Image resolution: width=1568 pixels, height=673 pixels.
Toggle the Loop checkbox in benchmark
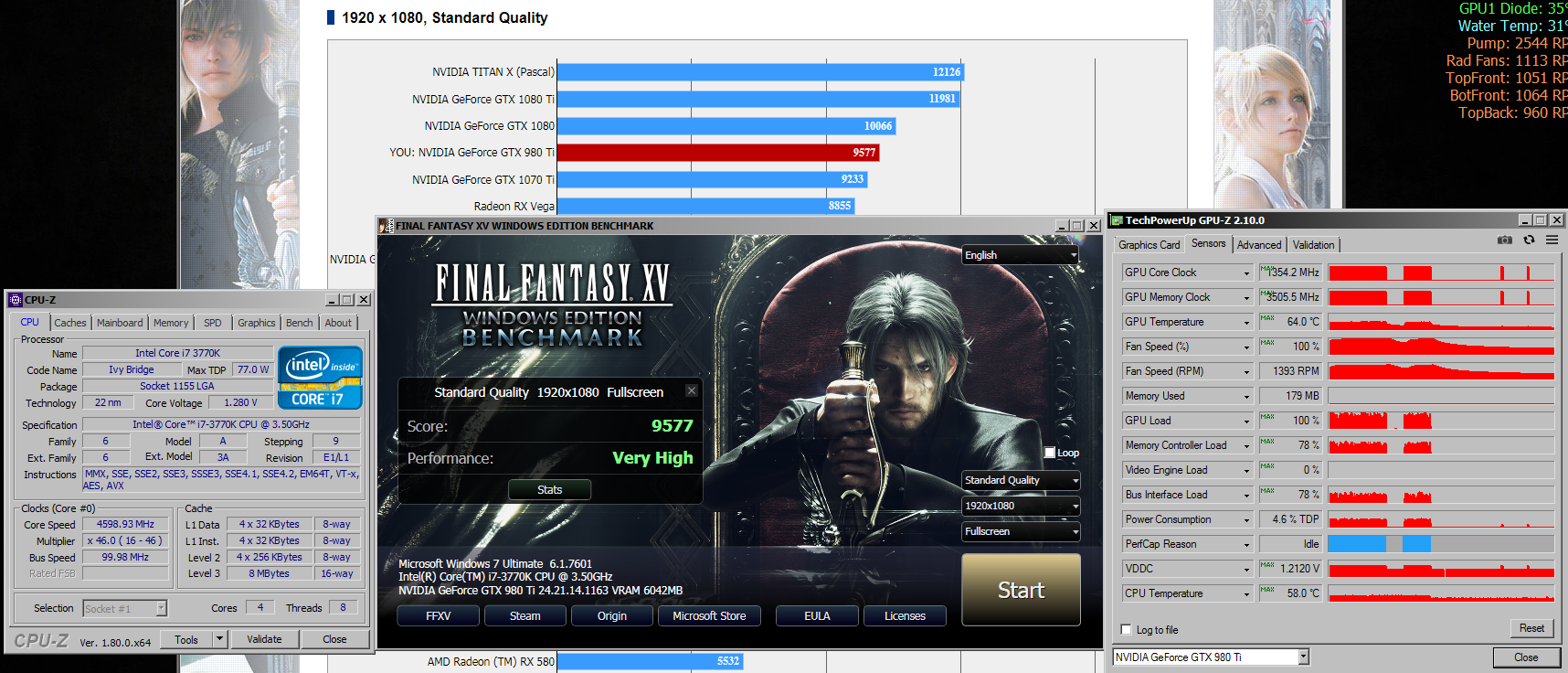click(x=1050, y=453)
